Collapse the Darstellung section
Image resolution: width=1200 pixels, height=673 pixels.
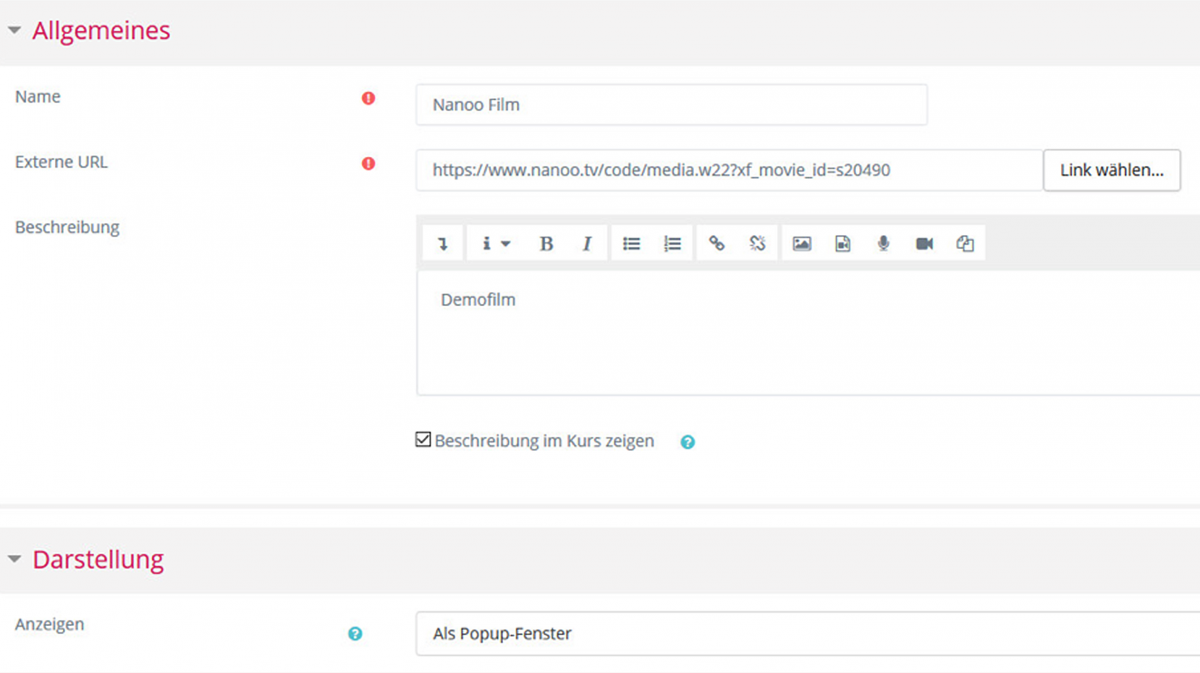click(x=14, y=559)
